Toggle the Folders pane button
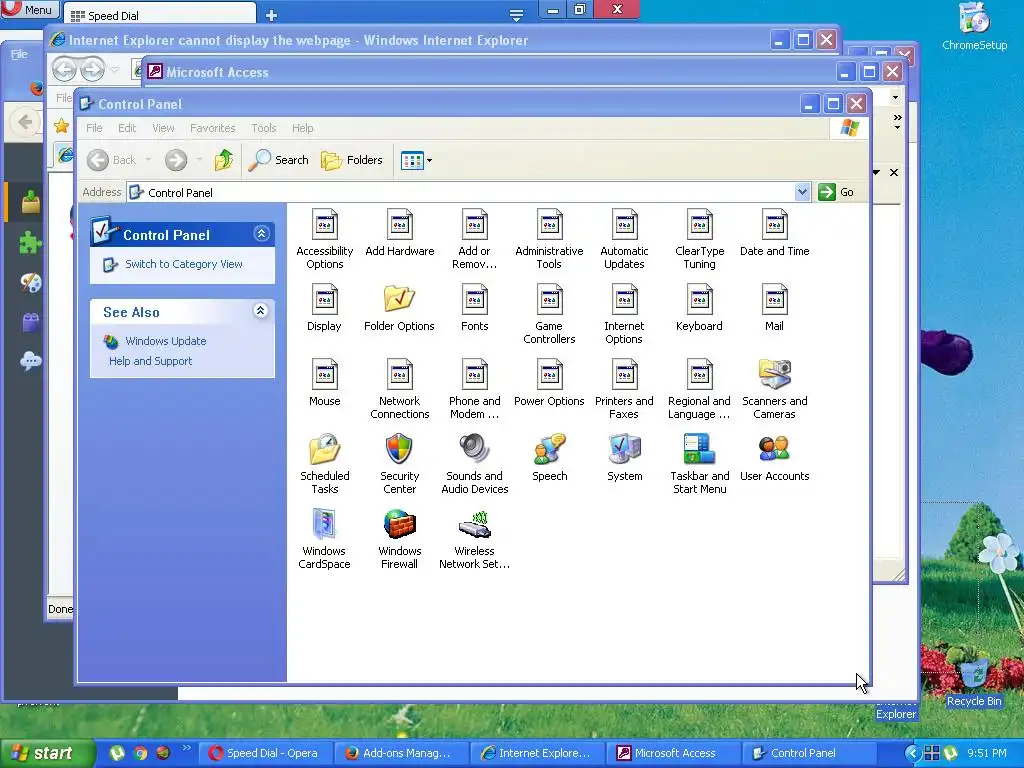Image resolution: width=1024 pixels, height=768 pixels. [x=351, y=160]
